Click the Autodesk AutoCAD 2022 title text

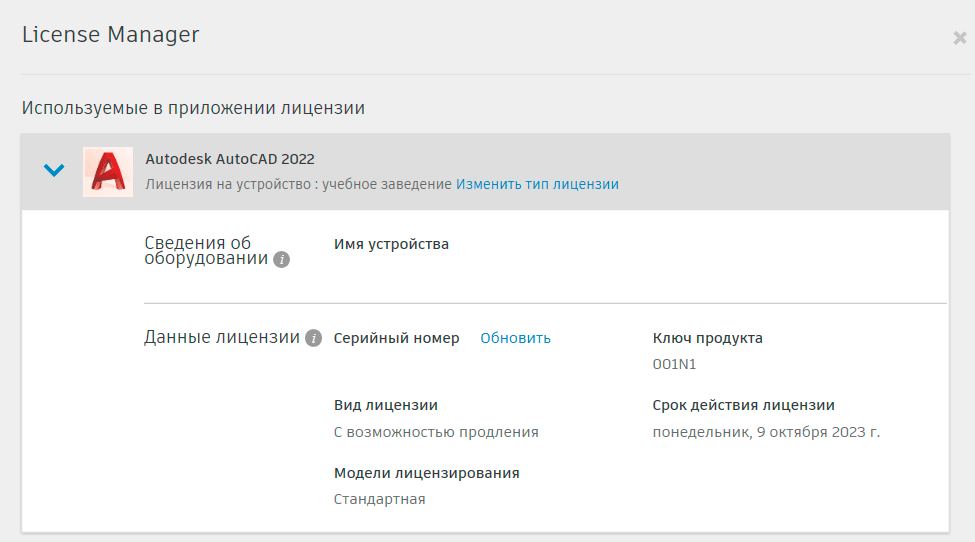point(230,159)
